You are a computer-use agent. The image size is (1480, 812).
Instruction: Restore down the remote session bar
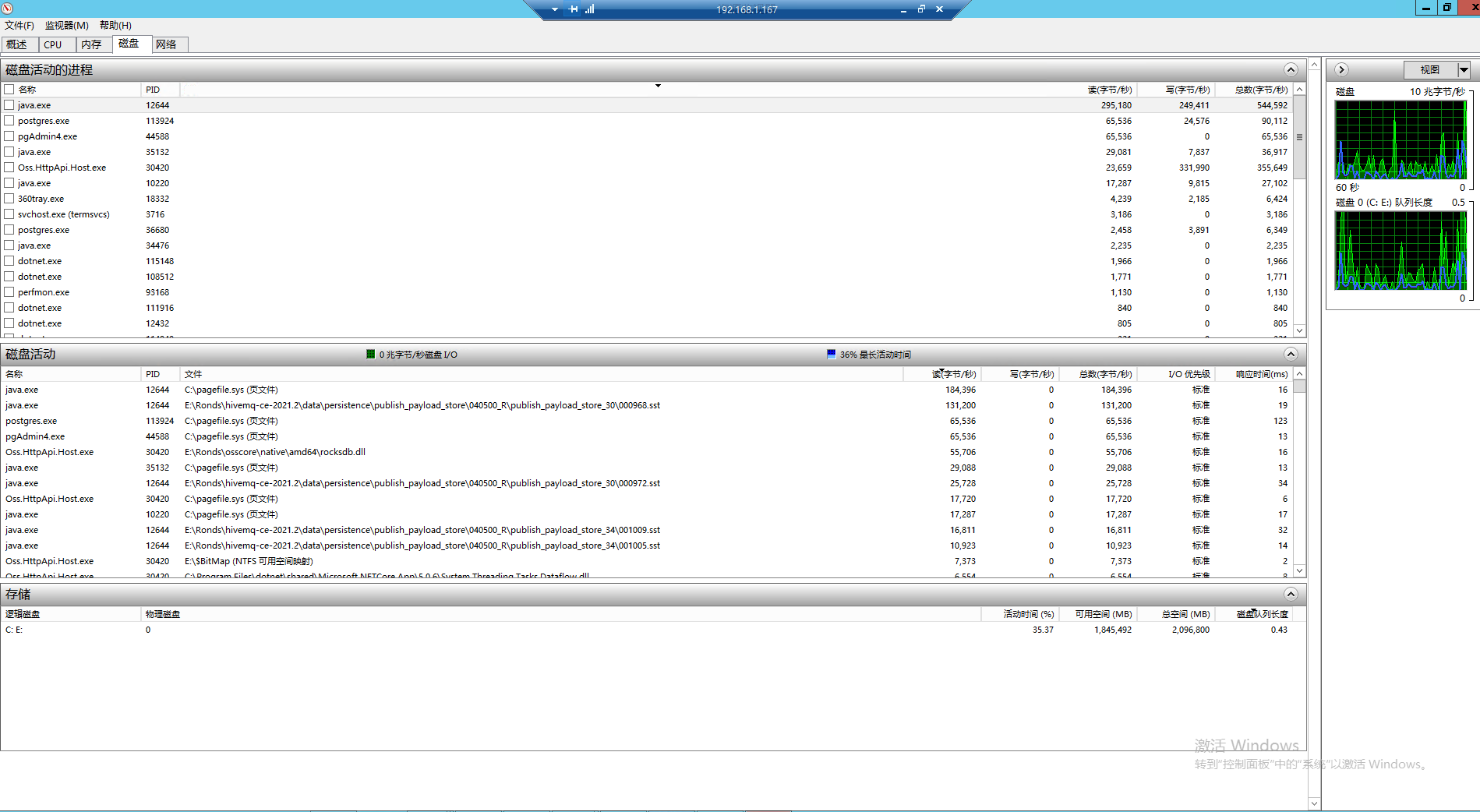click(x=921, y=9)
